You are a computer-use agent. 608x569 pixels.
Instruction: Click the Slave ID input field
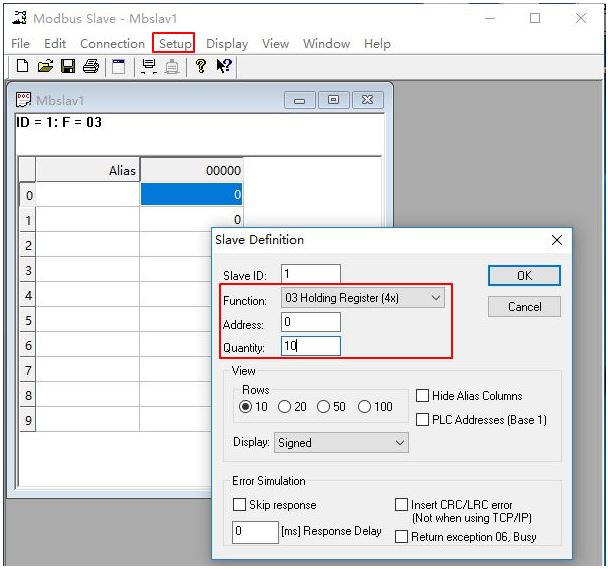click(x=311, y=274)
